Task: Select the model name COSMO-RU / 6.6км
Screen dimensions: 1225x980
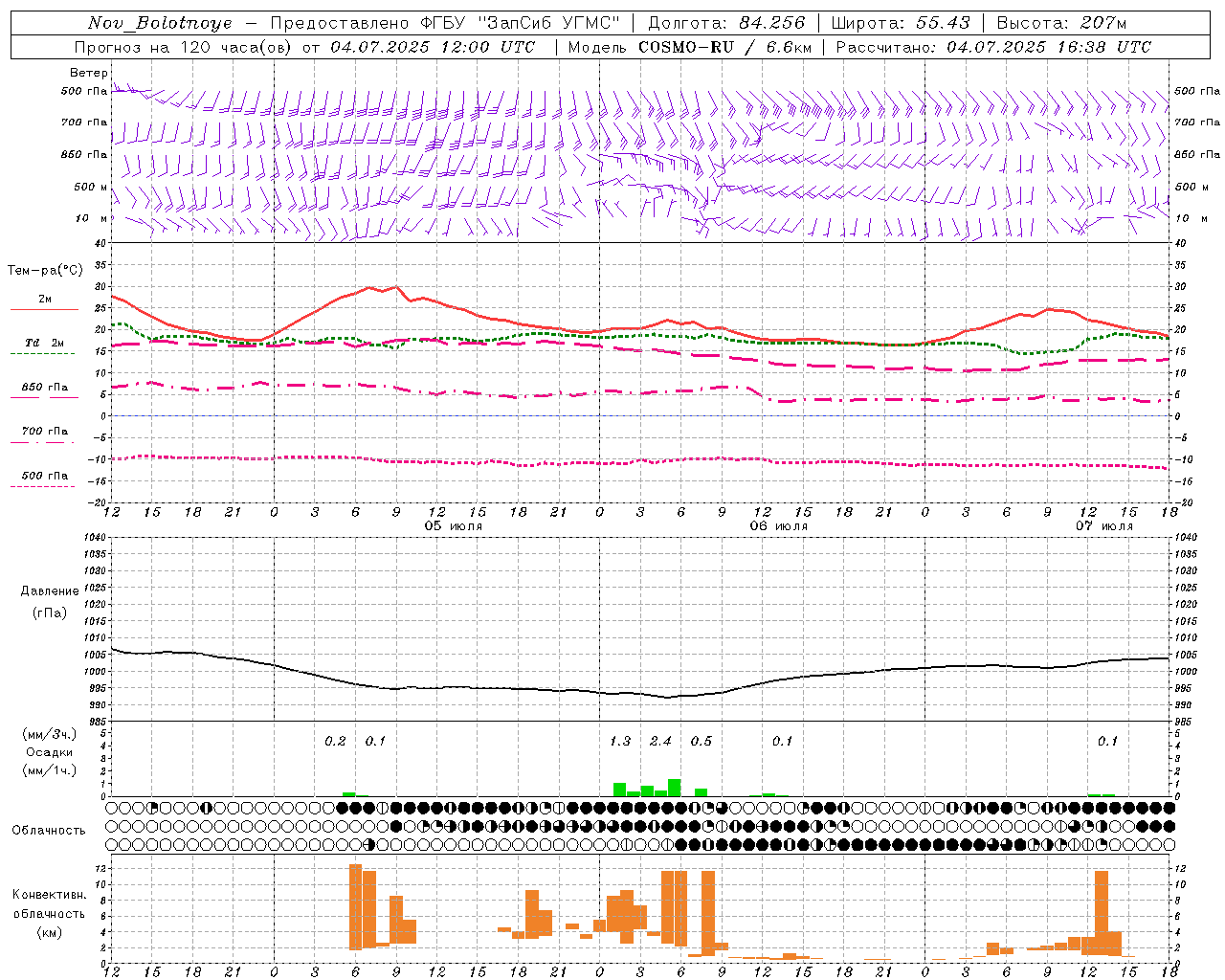Action: [x=724, y=47]
